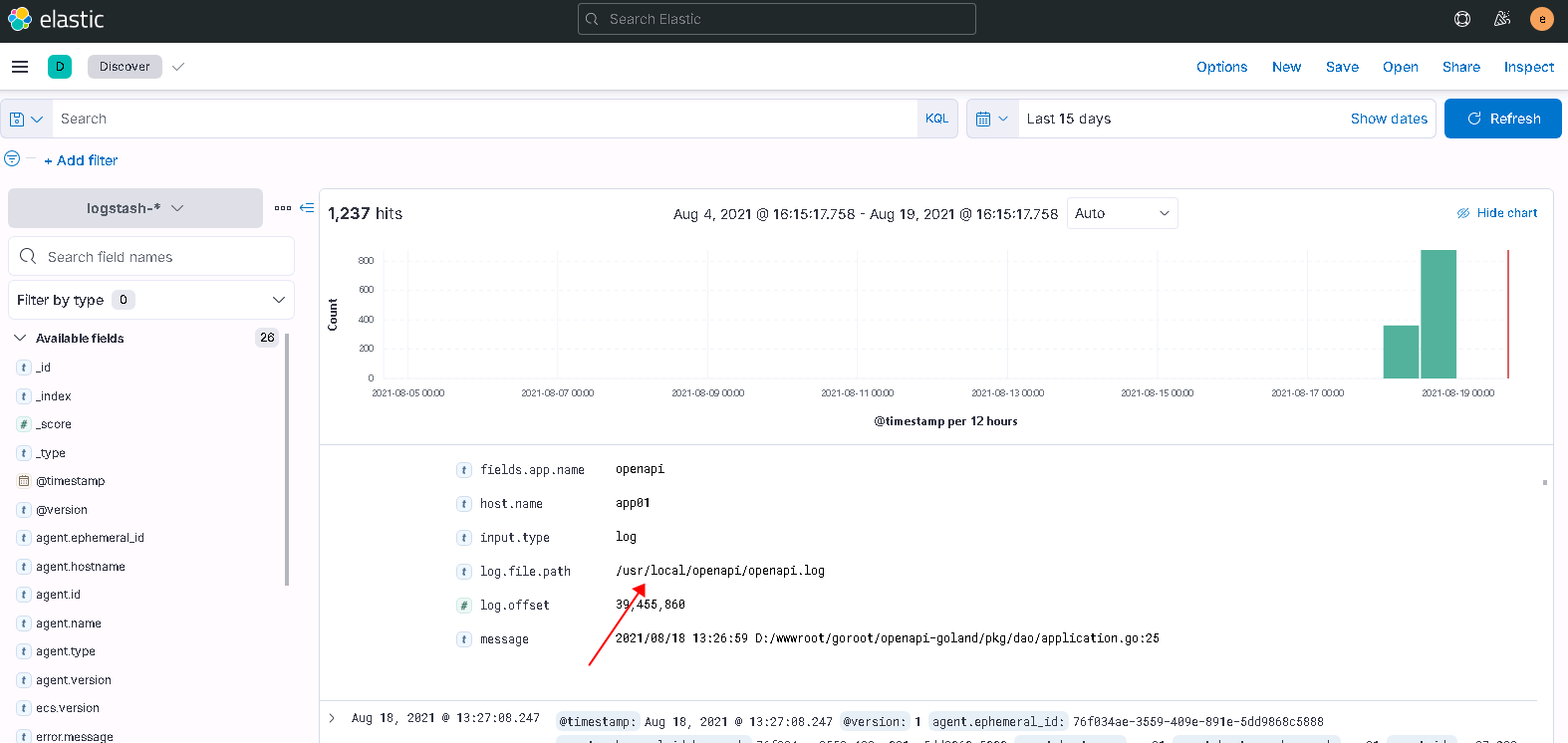Click Open in the top menu
1568x743 pixels.
(1400, 67)
